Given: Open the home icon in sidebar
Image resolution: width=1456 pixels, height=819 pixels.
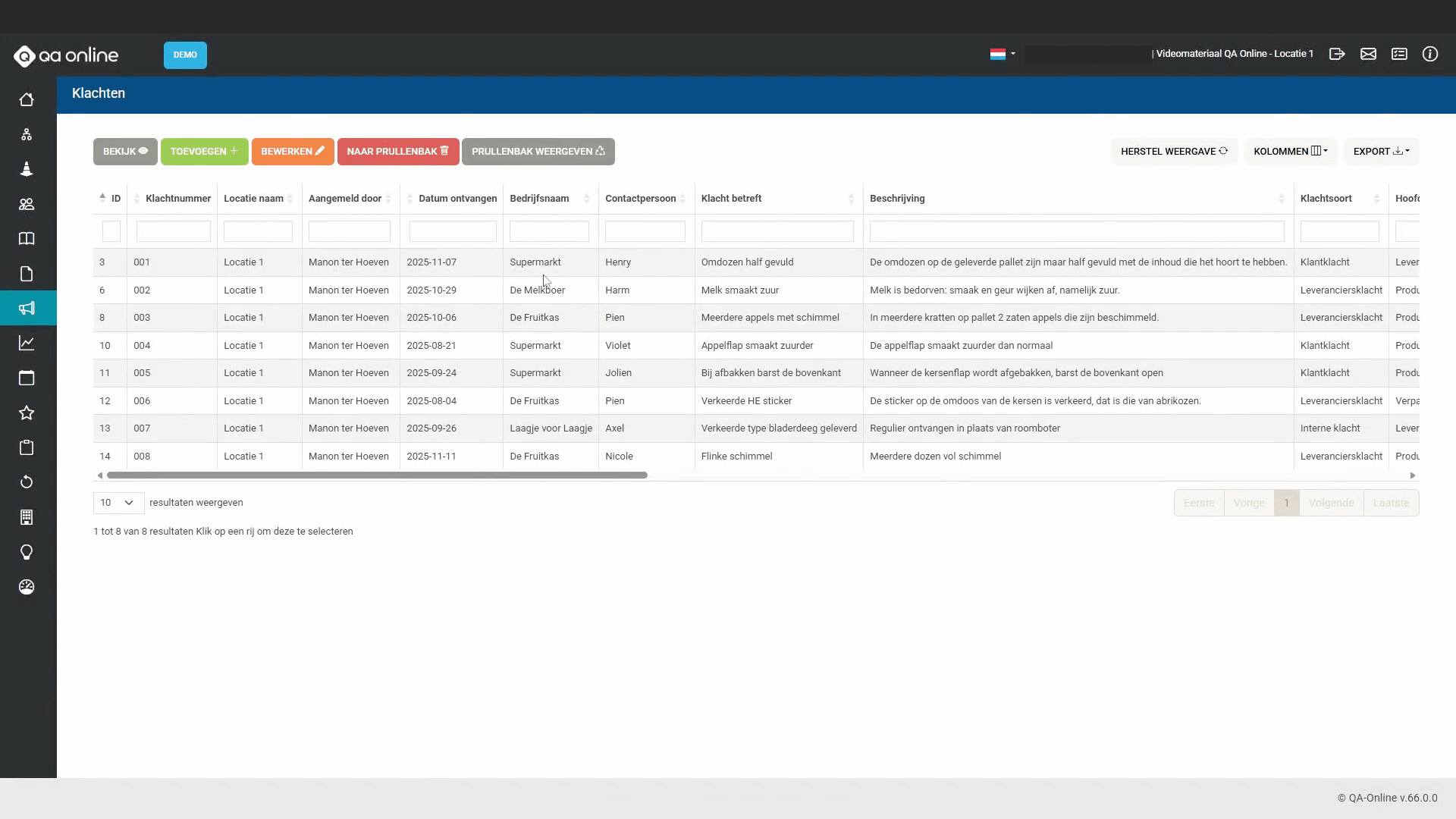Looking at the screenshot, I should click(x=27, y=99).
